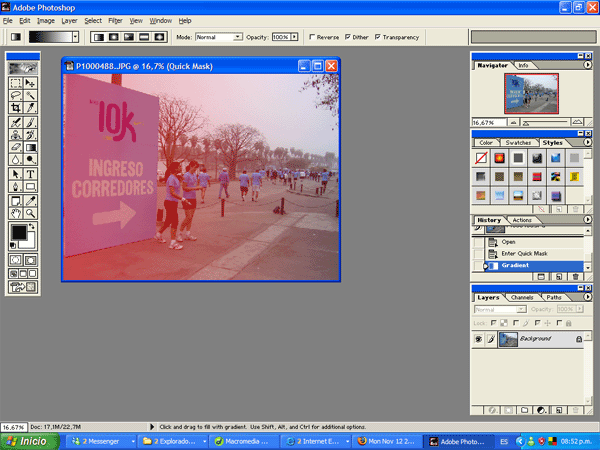Click the Inicio start button
600x450 pixels.
[30, 441]
